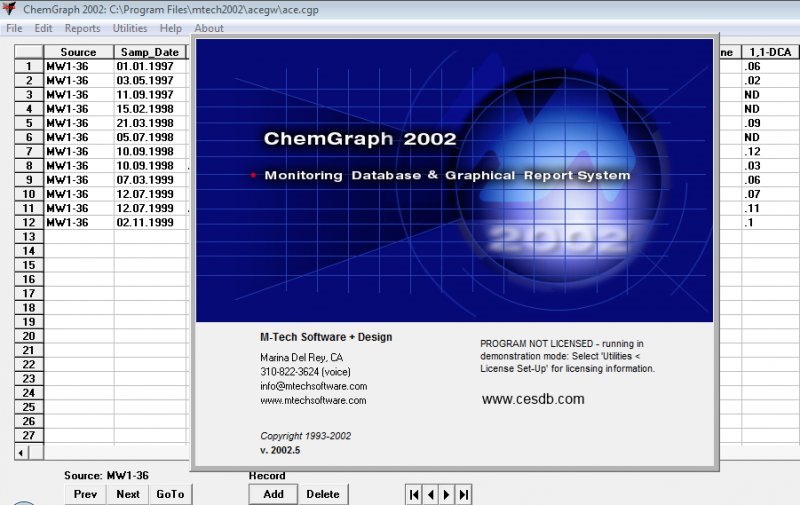This screenshot has height=505, width=800.
Task: Click the ChemGraph 2002 splash image
Action: click(x=454, y=181)
